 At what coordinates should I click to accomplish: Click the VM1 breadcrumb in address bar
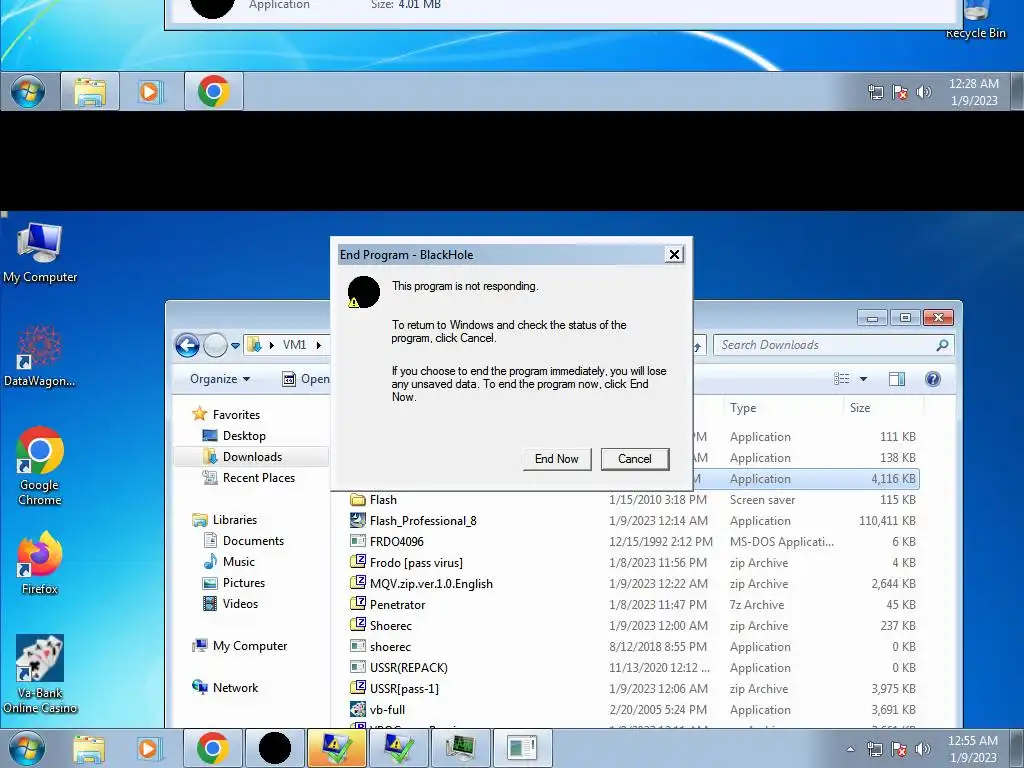pyautogui.click(x=294, y=345)
